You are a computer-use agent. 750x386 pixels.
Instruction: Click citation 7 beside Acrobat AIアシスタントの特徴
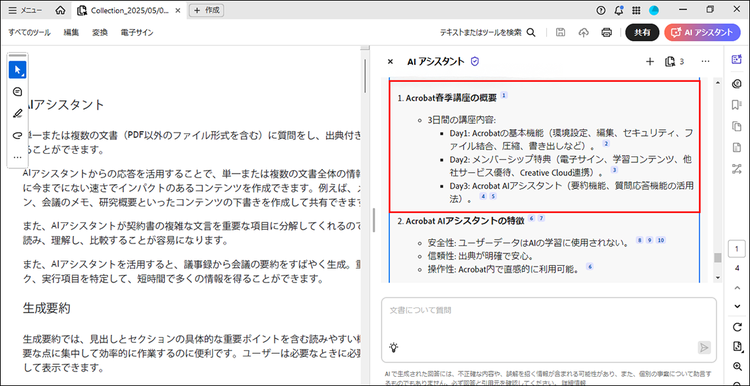click(x=541, y=218)
